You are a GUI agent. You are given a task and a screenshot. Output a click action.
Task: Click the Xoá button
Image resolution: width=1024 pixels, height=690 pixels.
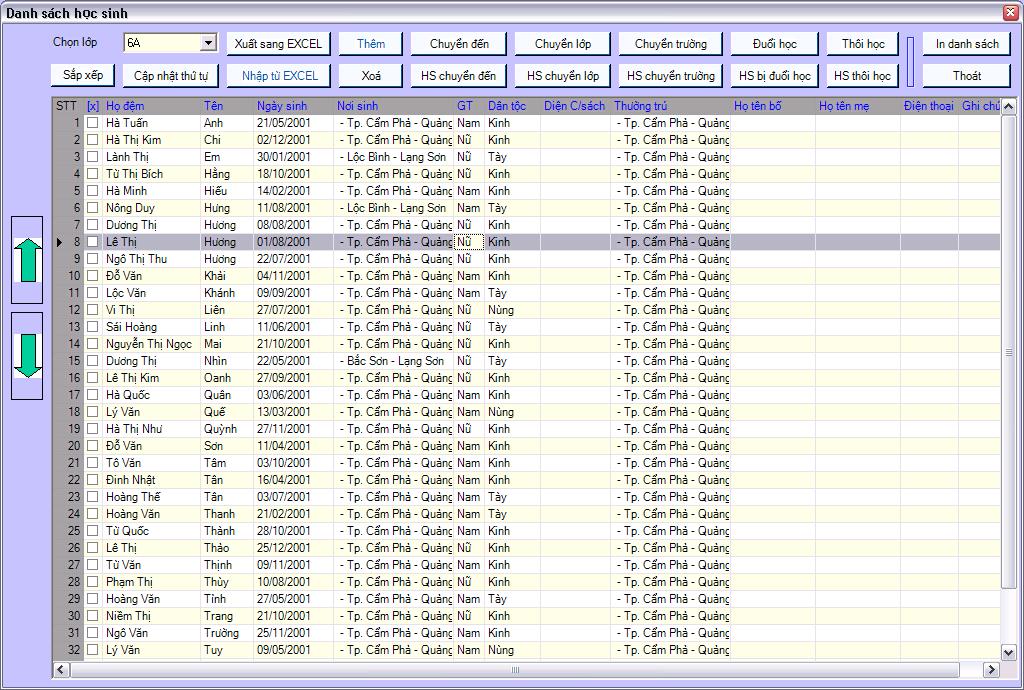(x=371, y=76)
